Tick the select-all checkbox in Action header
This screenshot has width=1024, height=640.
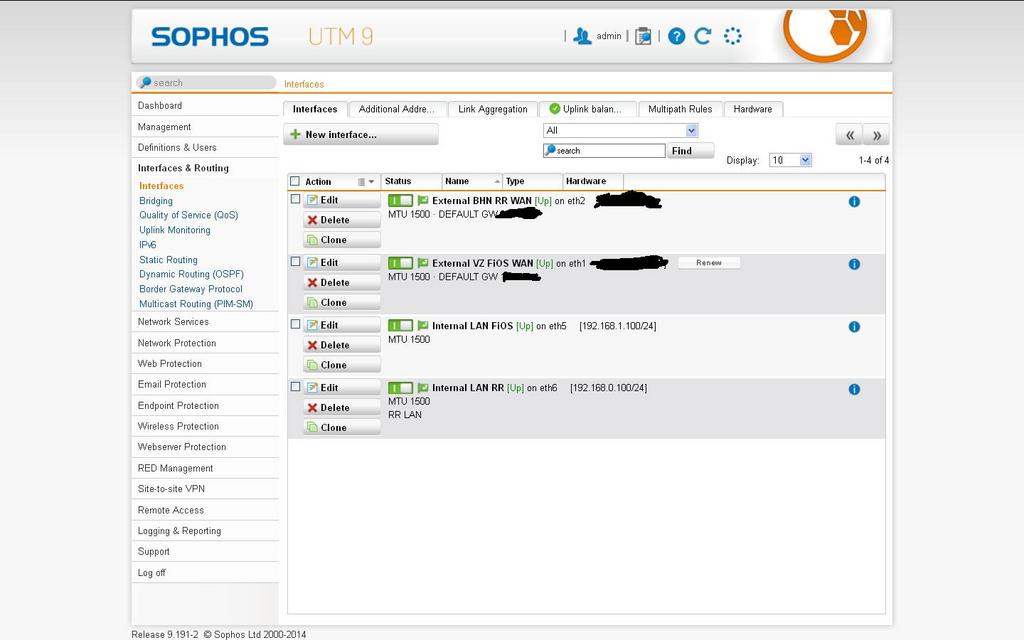pyautogui.click(x=295, y=182)
